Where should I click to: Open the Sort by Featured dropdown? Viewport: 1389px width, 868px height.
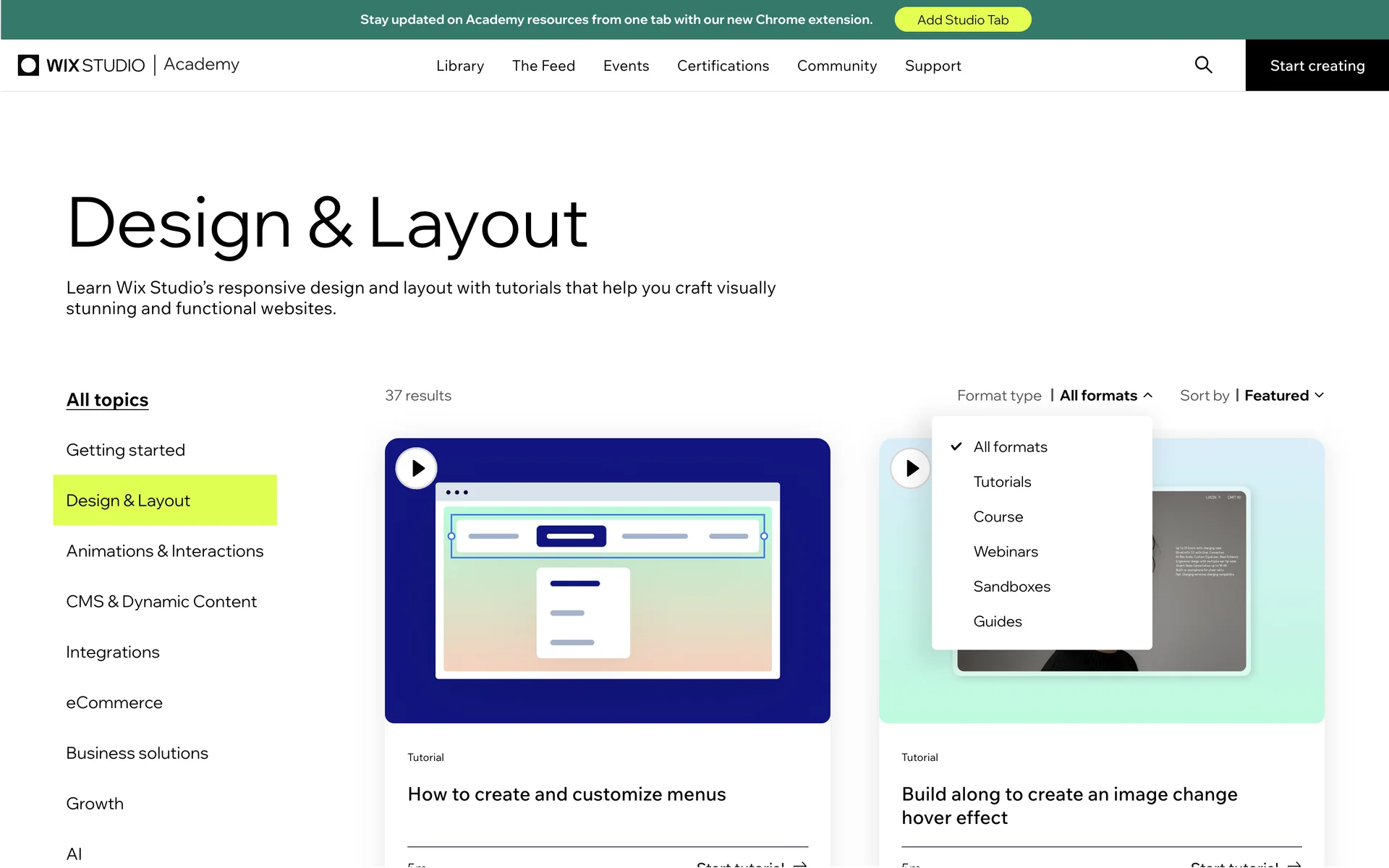tap(1283, 396)
